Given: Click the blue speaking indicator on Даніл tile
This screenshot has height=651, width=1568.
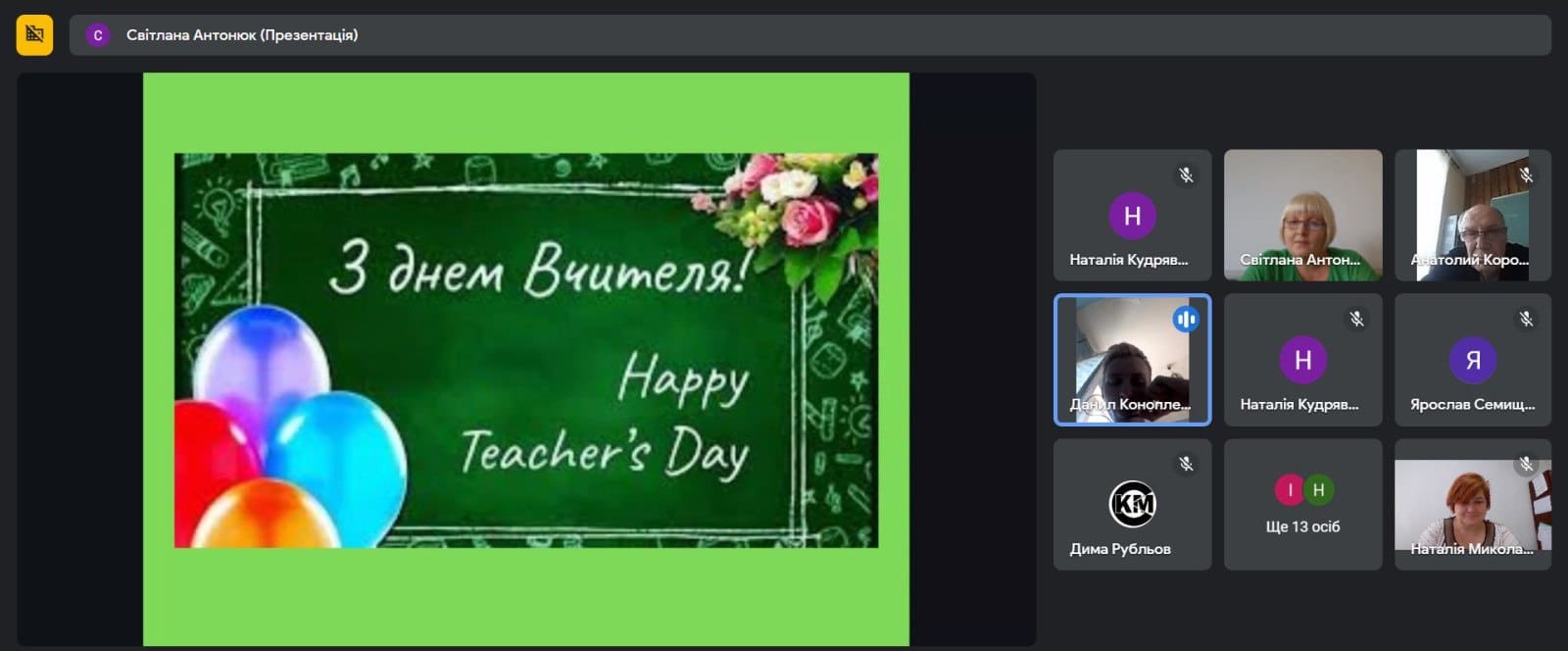Looking at the screenshot, I should point(1186,319).
